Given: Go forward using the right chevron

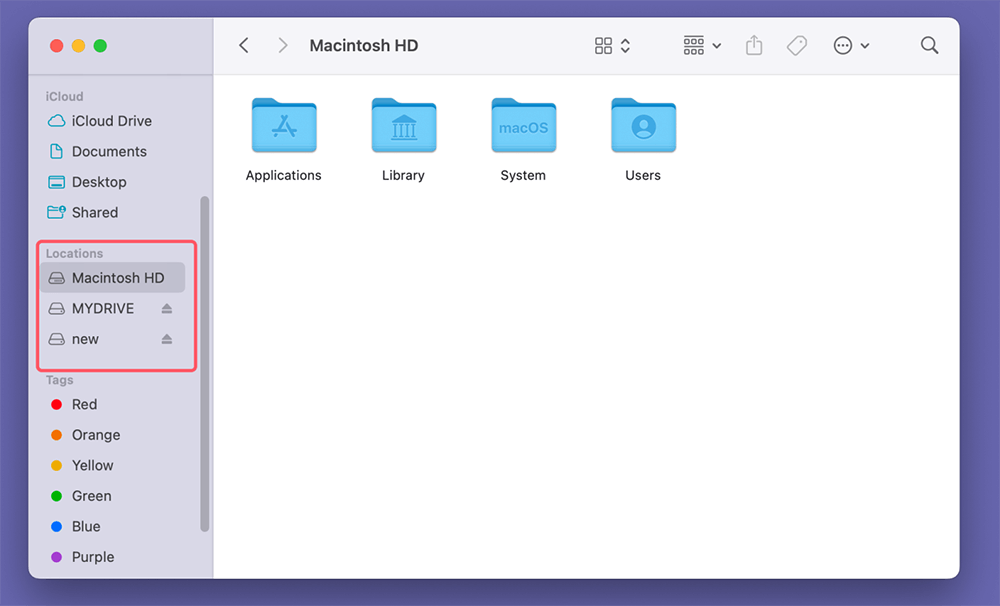Looking at the screenshot, I should pyautogui.click(x=283, y=45).
